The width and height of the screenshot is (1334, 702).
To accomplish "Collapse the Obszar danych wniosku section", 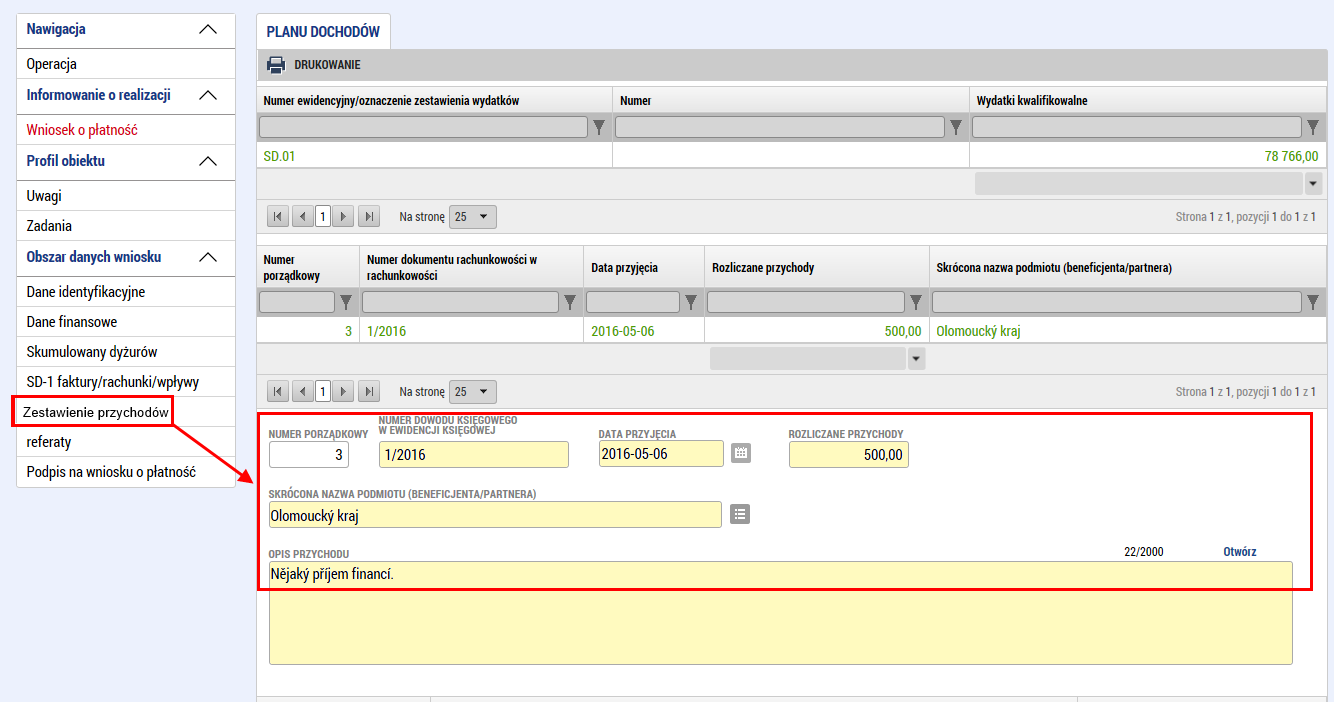I will pyautogui.click(x=208, y=258).
